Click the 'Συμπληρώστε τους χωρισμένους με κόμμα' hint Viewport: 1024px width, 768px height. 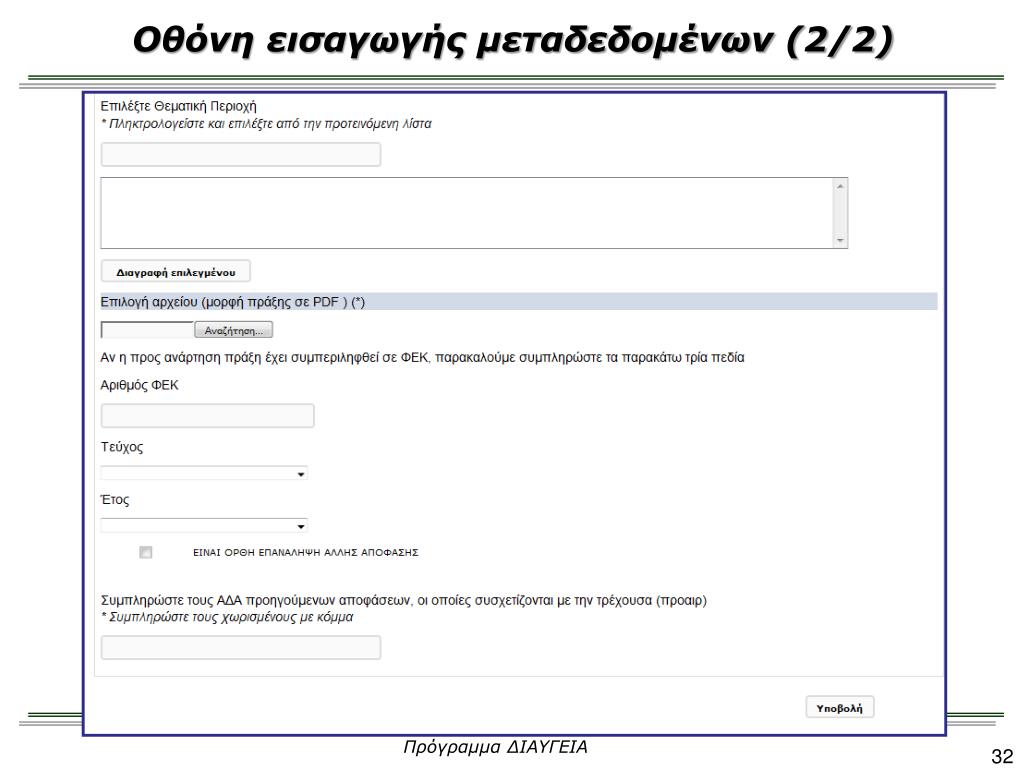click(x=227, y=617)
